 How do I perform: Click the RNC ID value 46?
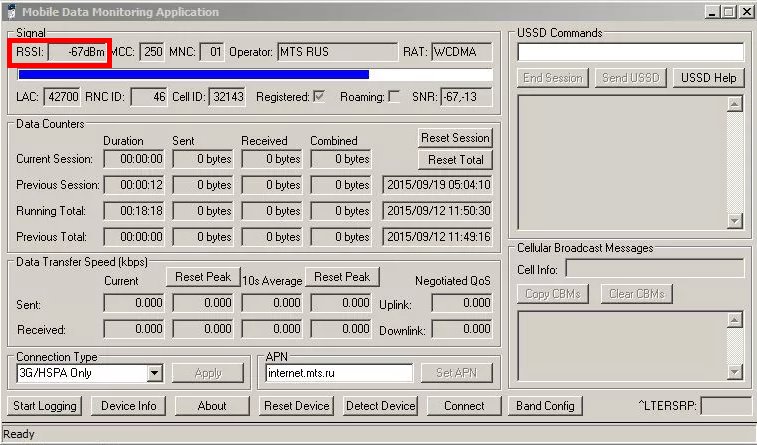pos(149,97)
